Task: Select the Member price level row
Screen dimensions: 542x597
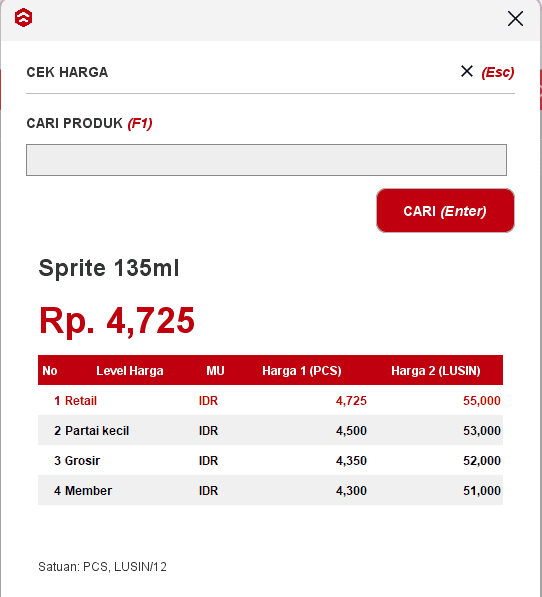Action: coord(270,490)
